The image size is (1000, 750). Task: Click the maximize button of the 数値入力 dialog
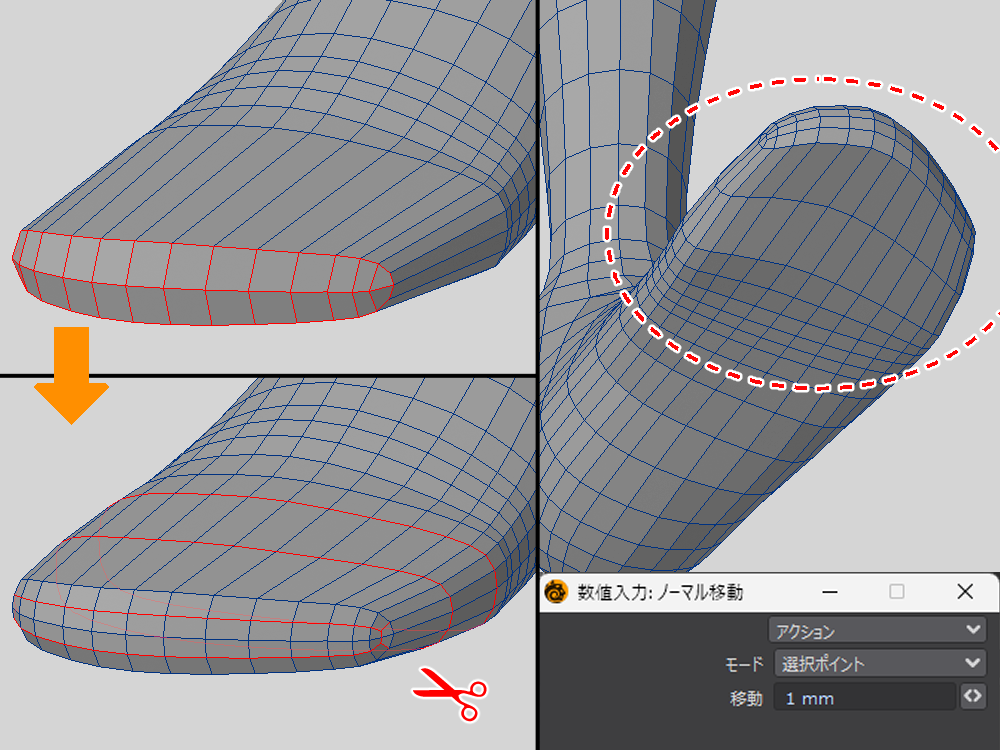[x=897, y=592]
